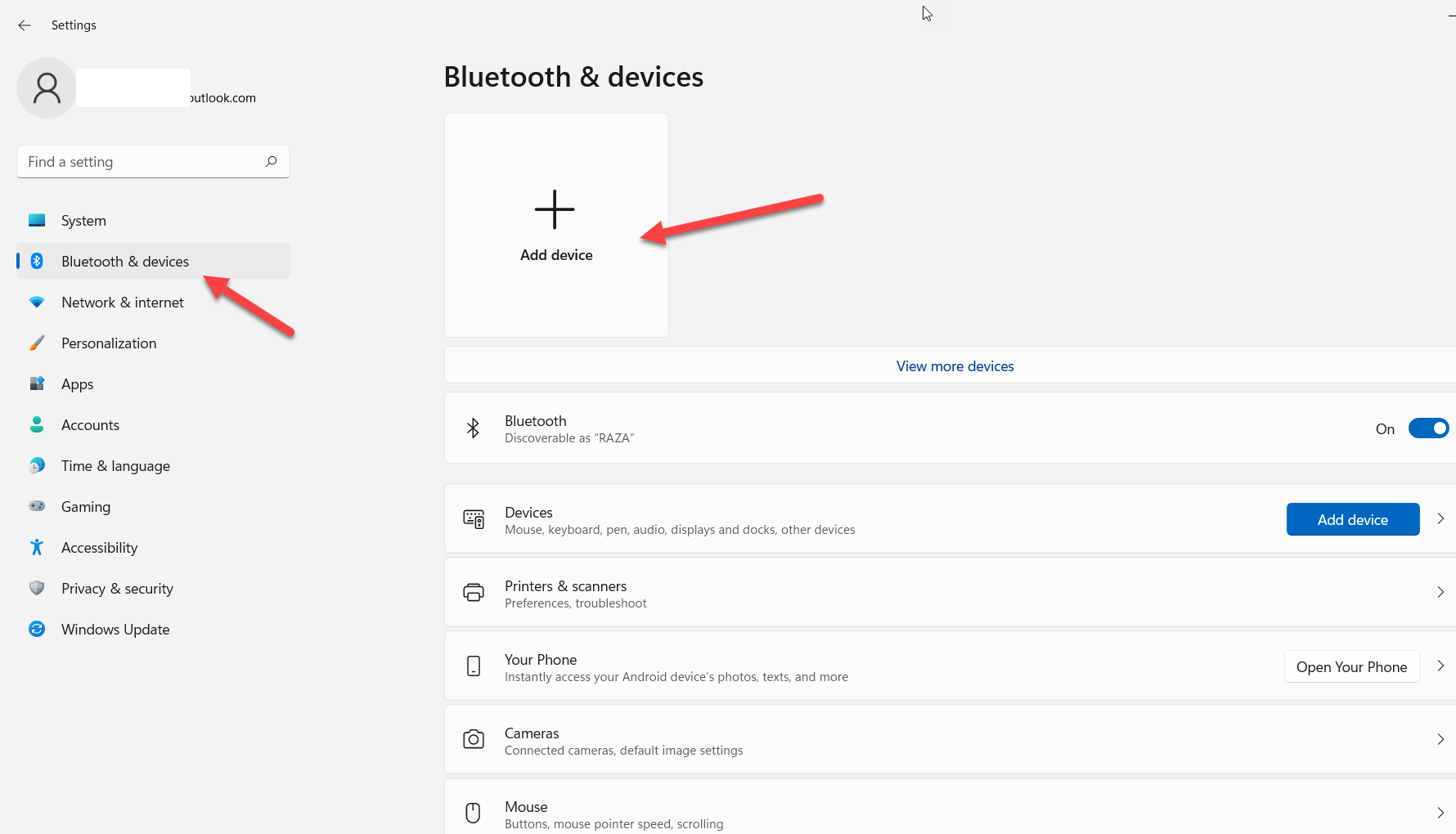Expand the Printers & scanners chevron
1456x834 pixels.
click(1440, 592)
